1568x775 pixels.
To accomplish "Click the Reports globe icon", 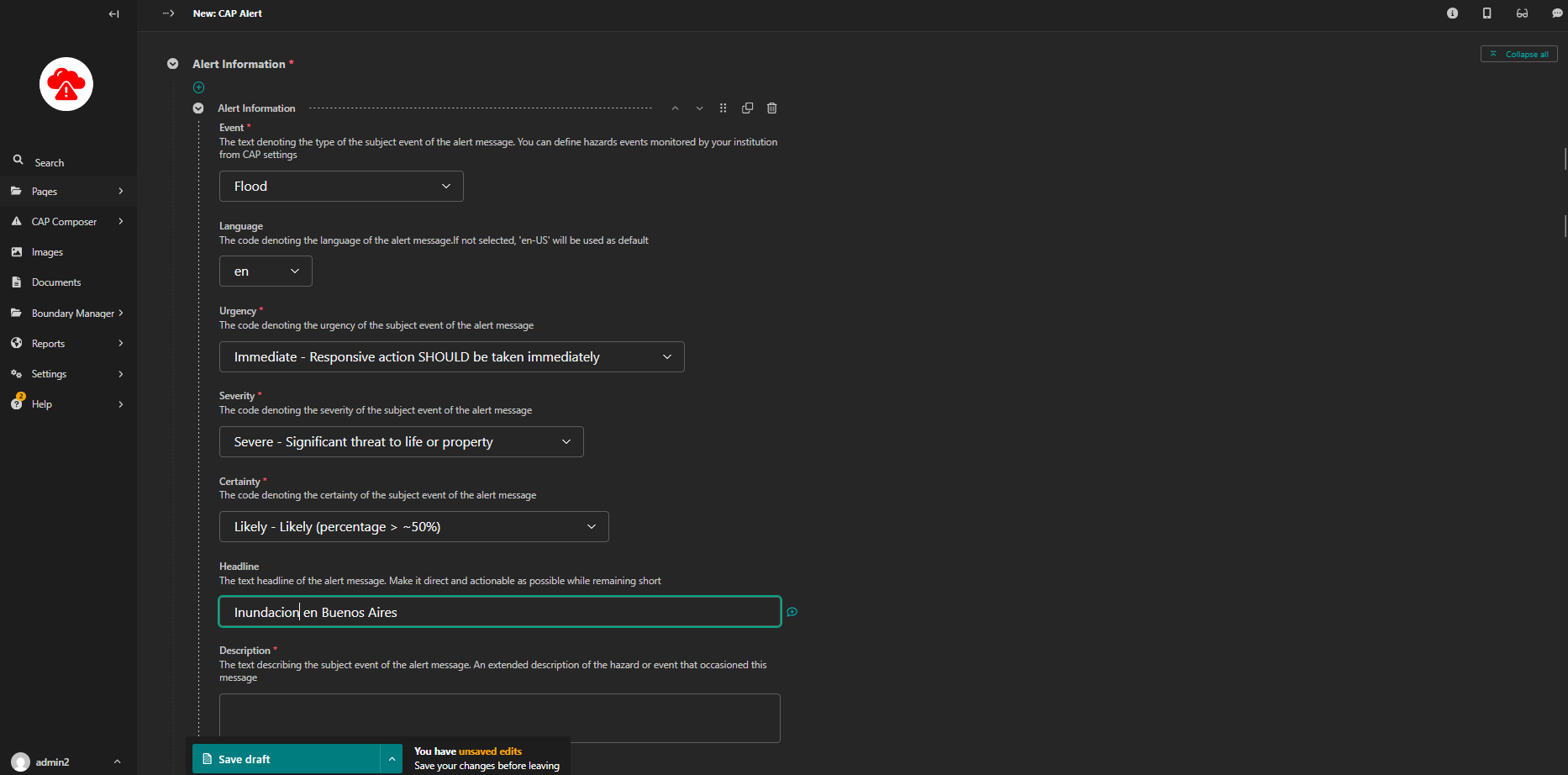I will [16, 343].
